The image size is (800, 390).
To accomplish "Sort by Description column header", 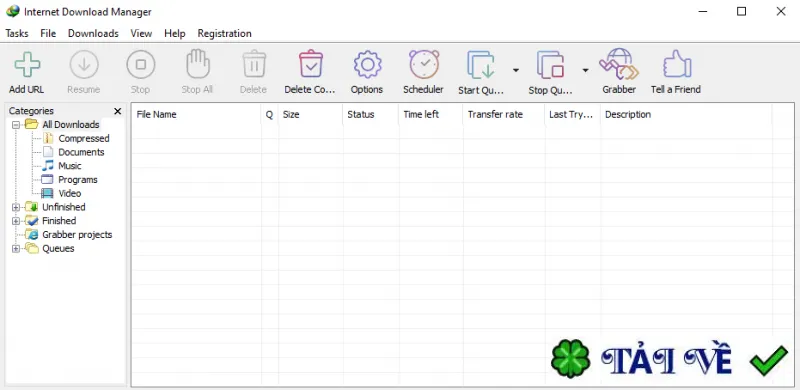I will tap(686, 114).
